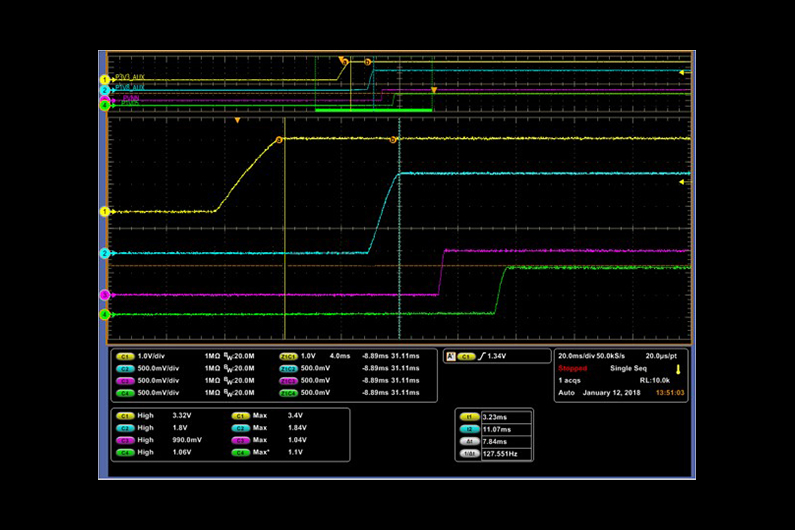
Task: Click the C3 Max measurement badge
Action: (240, 440)
